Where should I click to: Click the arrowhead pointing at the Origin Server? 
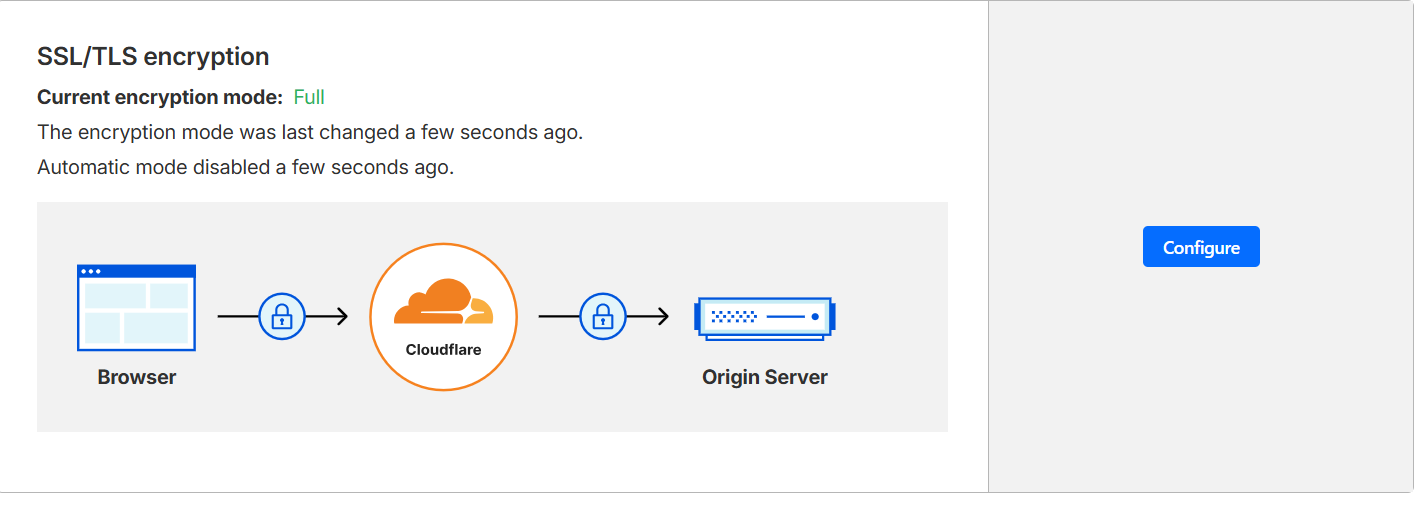coord(663,317)
